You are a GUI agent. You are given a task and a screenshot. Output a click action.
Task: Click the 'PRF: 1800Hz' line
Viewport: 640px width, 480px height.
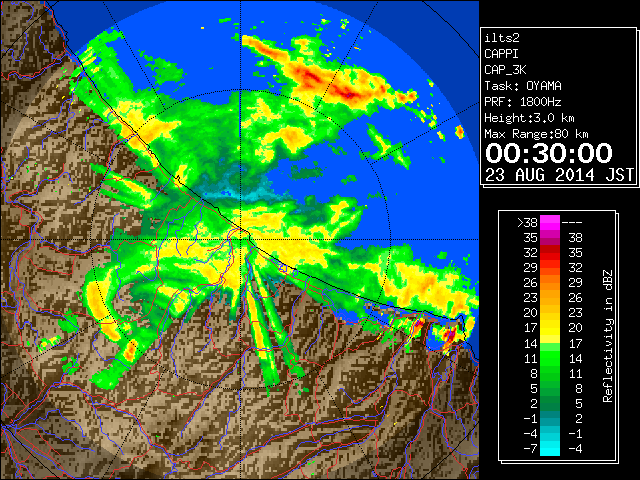[523, 102]
